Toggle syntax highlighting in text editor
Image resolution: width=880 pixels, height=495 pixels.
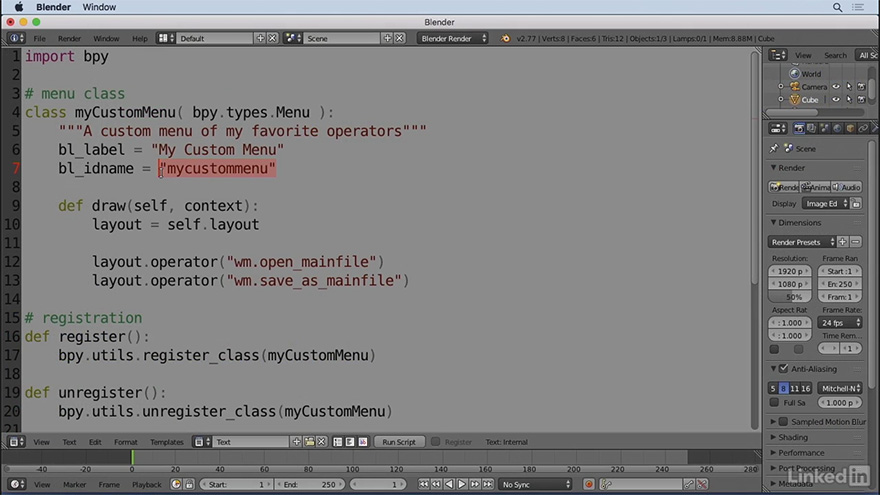pyautogui.click(x=363, y=442)
